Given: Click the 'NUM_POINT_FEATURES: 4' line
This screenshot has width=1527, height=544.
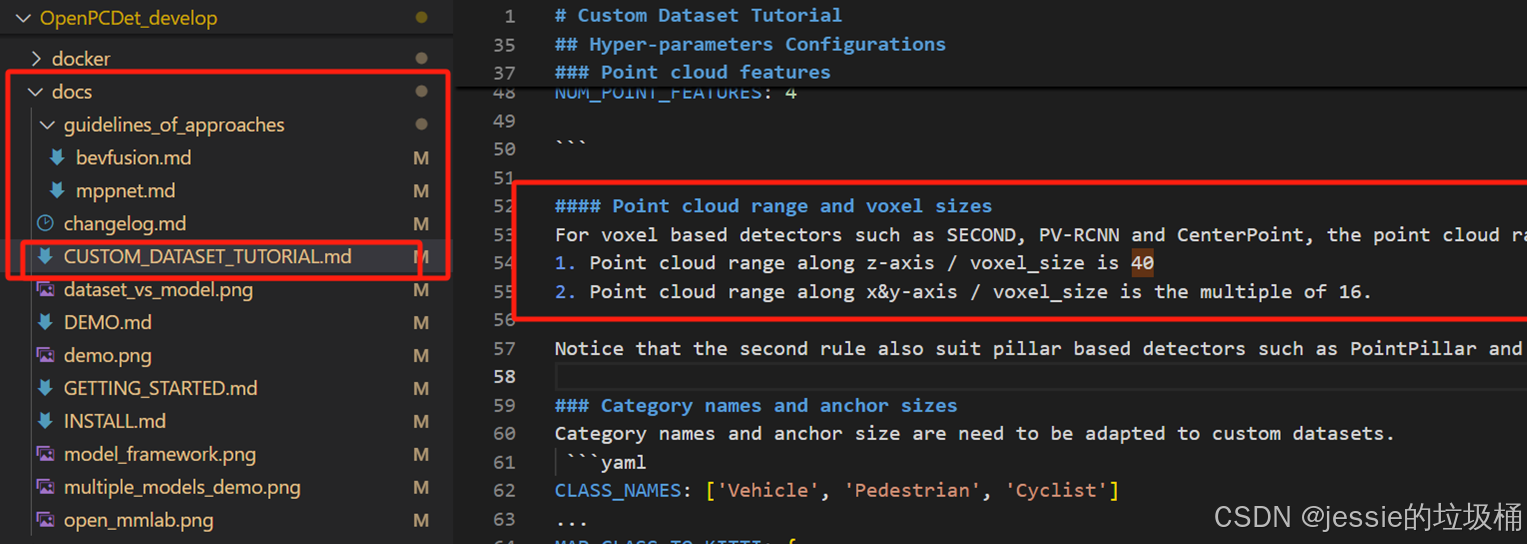Looking at the screenshot, I should coord(676,94).
